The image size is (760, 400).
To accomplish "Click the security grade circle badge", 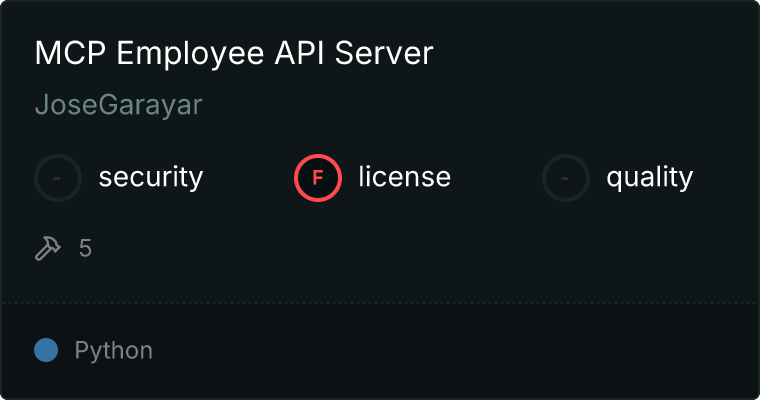I will click(58, 178).
